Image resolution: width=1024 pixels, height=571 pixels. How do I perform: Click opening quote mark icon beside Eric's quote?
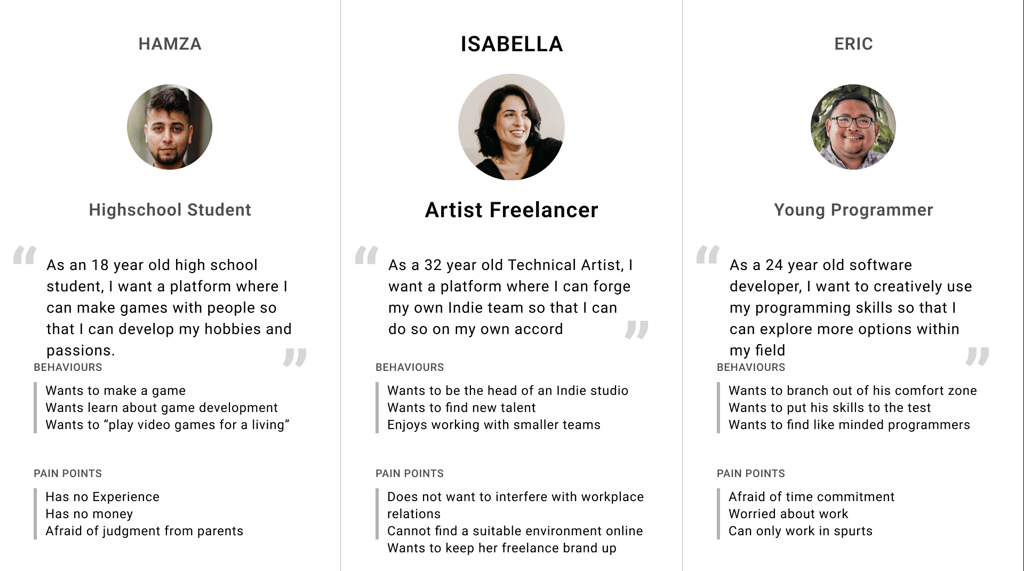coord(708,255)
